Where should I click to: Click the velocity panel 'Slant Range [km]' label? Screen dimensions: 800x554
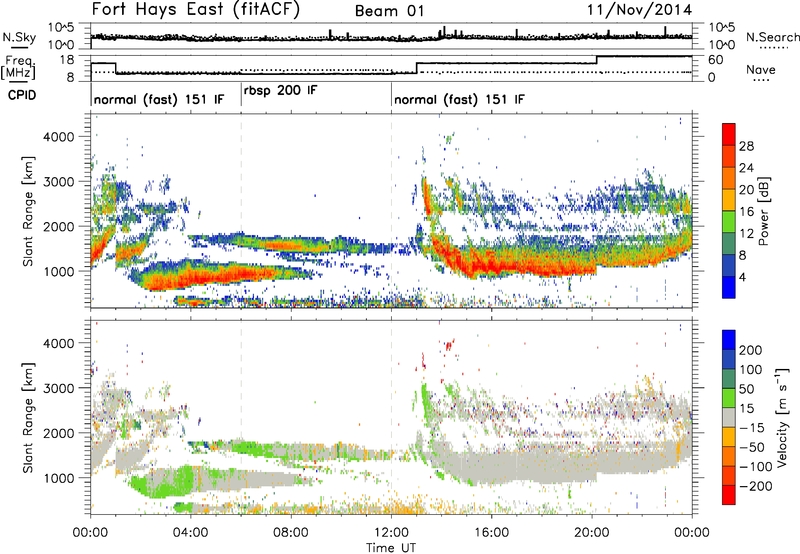(x=28, y=417)
